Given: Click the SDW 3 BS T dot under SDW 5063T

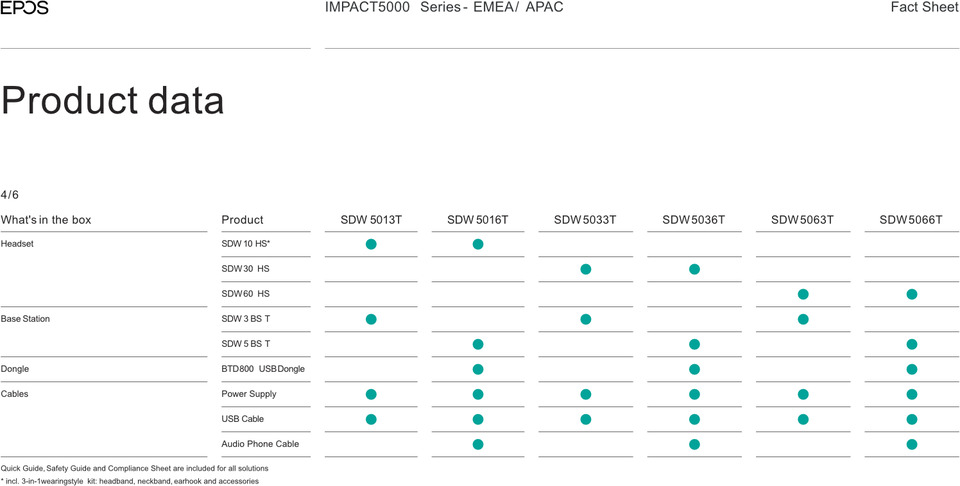Looking at the screenshot, I should point(803,319).
